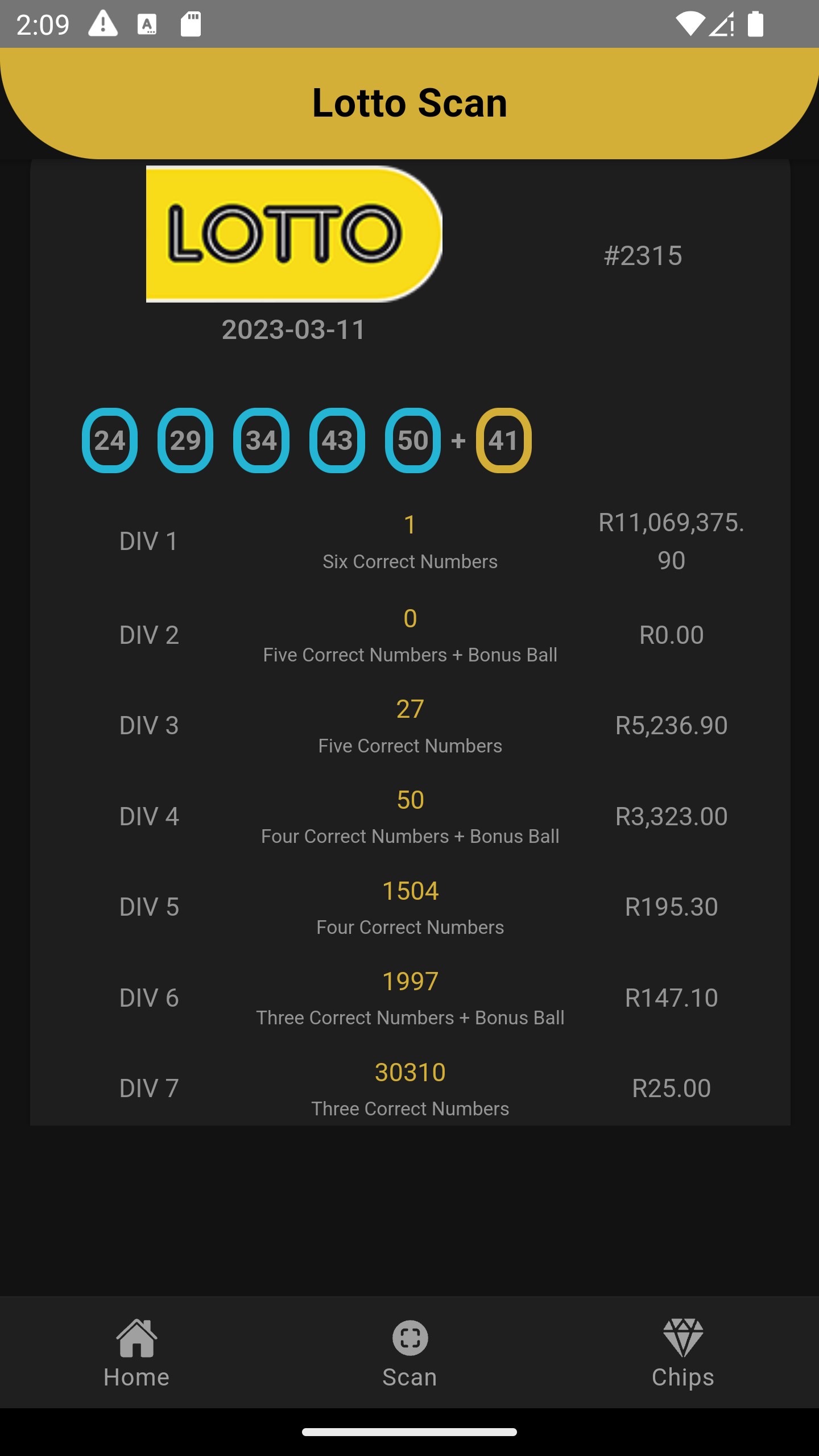This screenshot has height=1456, width=819.
Task: Tap the SD card status bar icon
Action: pyautogui.click(x=191, y=24)
